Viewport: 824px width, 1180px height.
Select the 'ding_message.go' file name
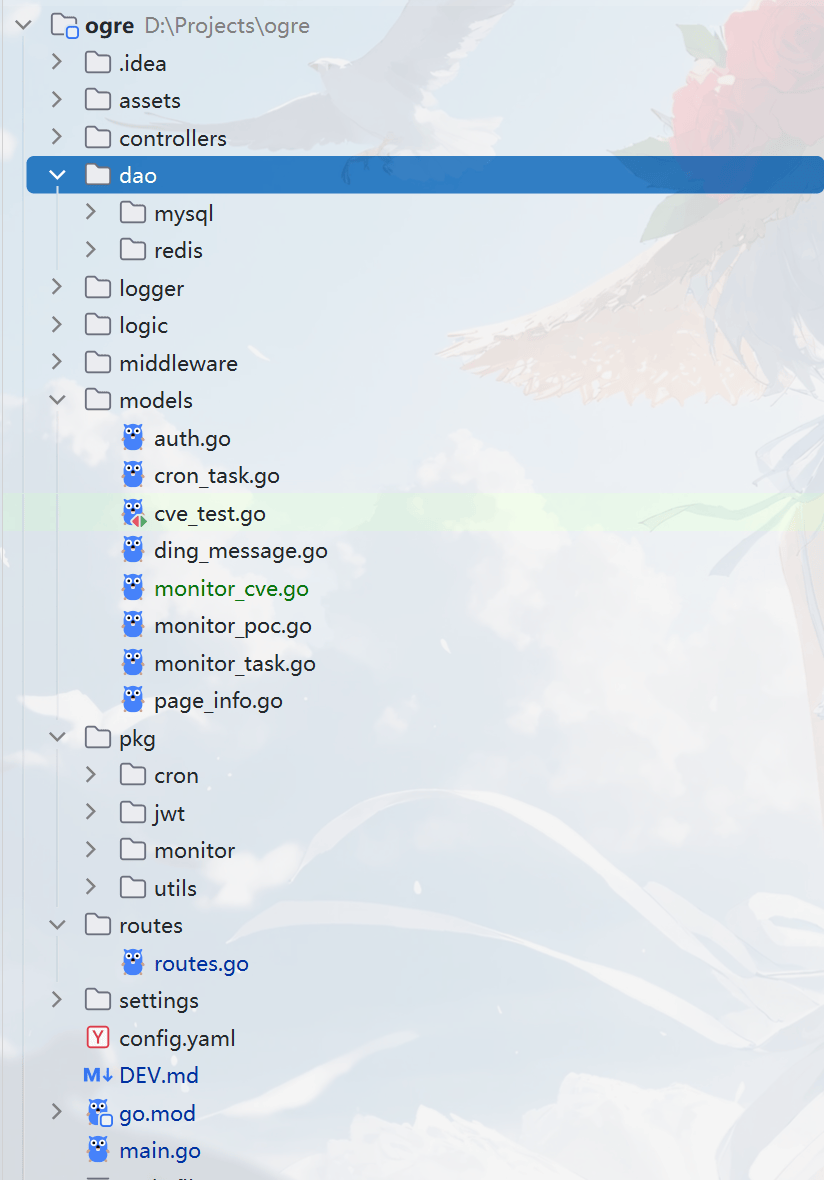click(241, 552)
